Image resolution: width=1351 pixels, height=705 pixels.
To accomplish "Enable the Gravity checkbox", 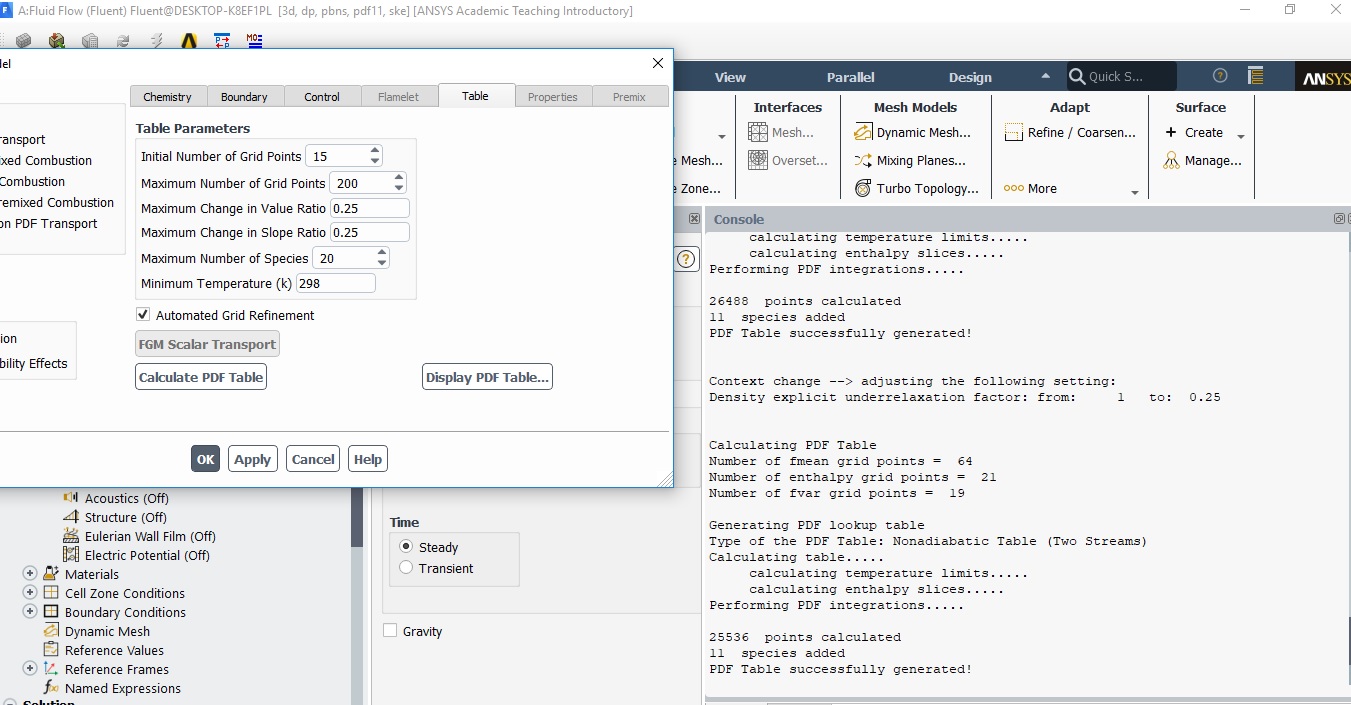I will point(390,631).
